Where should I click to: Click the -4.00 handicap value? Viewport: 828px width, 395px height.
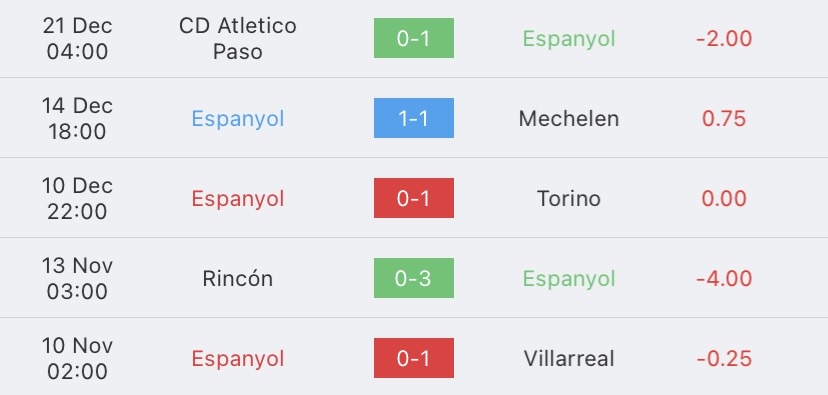(724, 278)
